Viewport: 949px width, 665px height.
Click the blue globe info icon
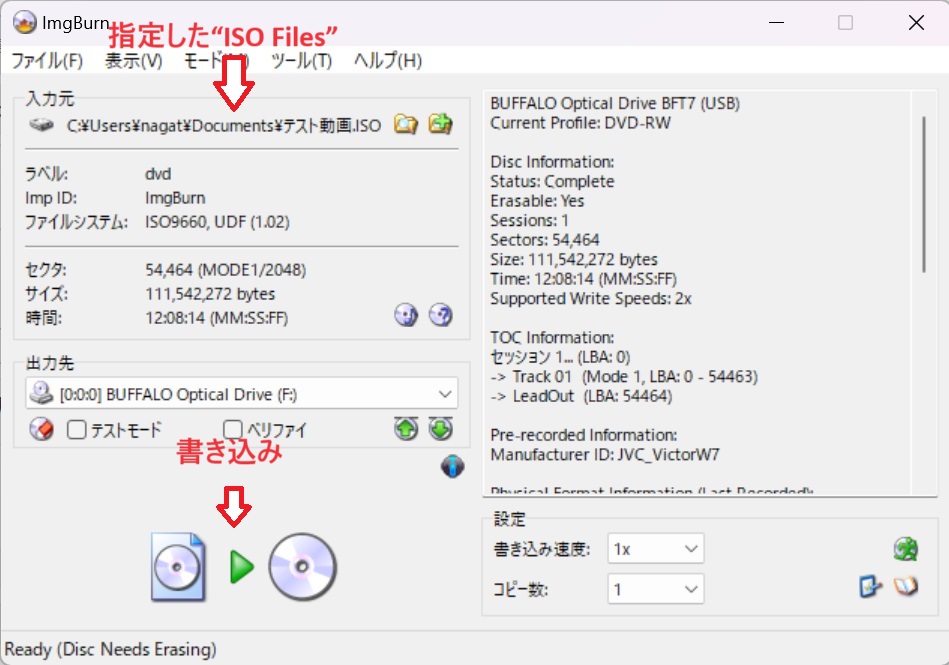click(x=453, y=467)
